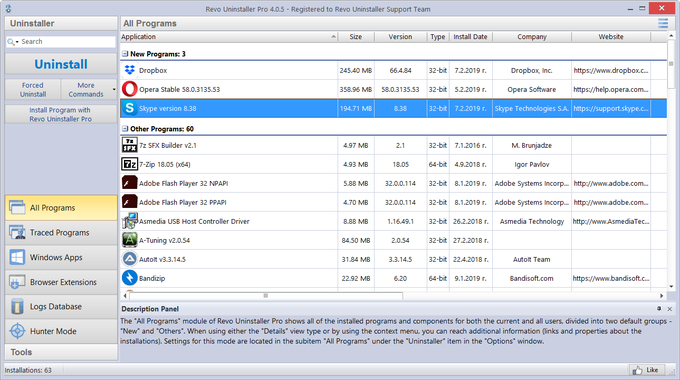The width and height of the screenshot is (680, 380).
Task: Click the Dropbox program icon
Action: pos(129,70)
